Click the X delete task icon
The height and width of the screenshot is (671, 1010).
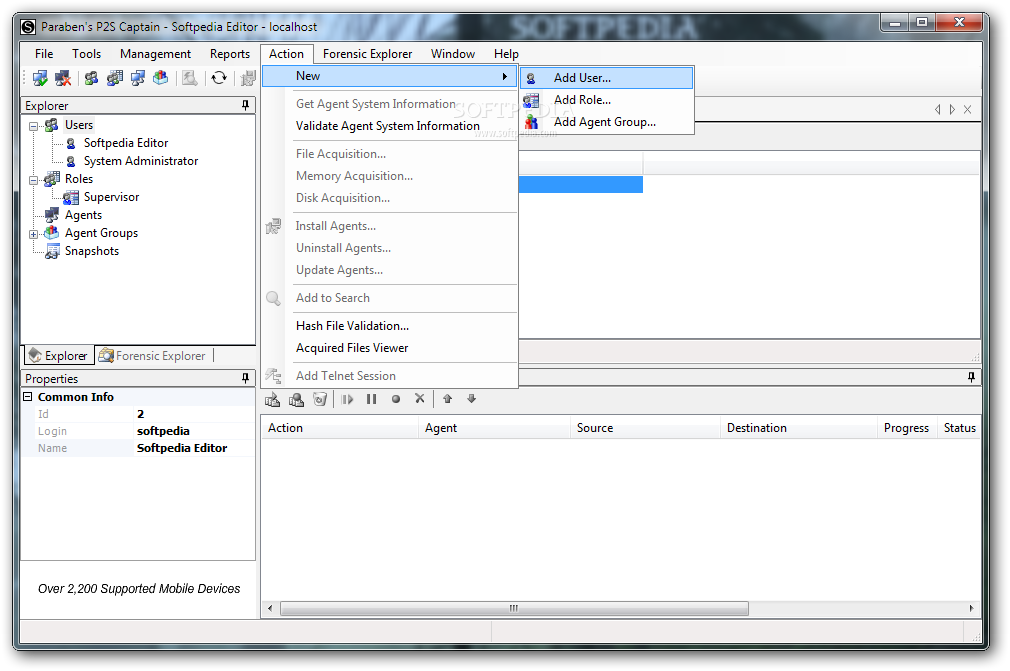point(419,399)
